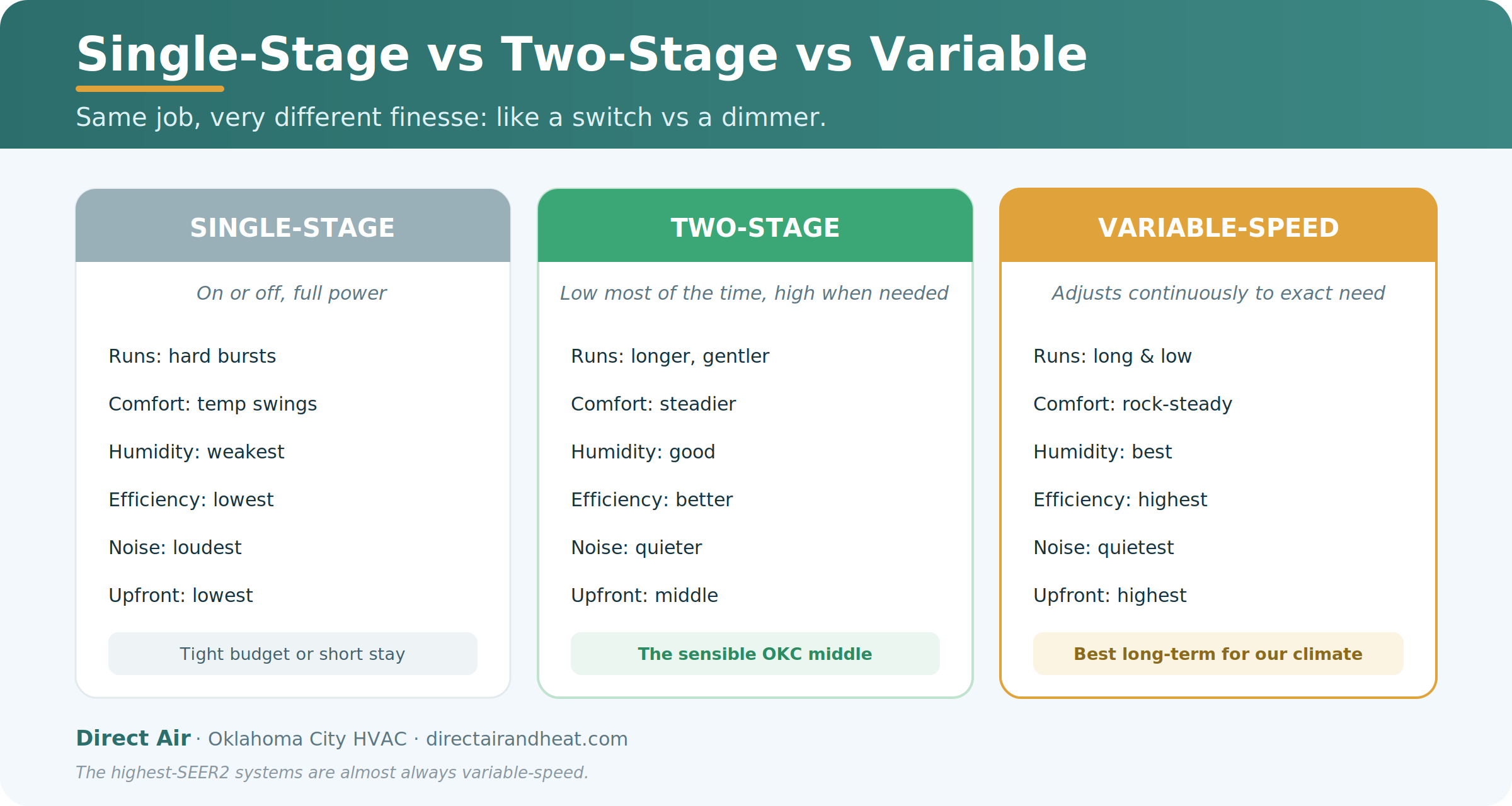The width and height of the screenshot is (1512, 806).
Task: Click the 'On or off, full power' tagline
Action: pos(291,293)
